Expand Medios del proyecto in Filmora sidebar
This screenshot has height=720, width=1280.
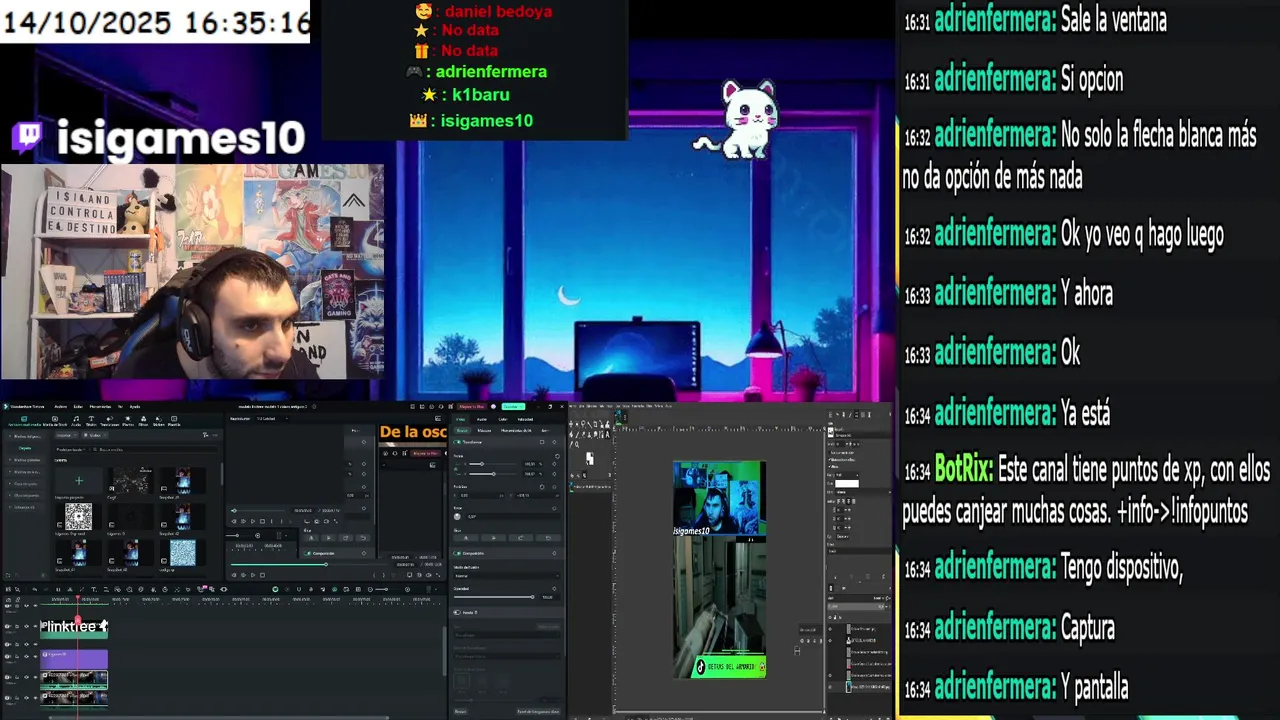pos(25,436)
